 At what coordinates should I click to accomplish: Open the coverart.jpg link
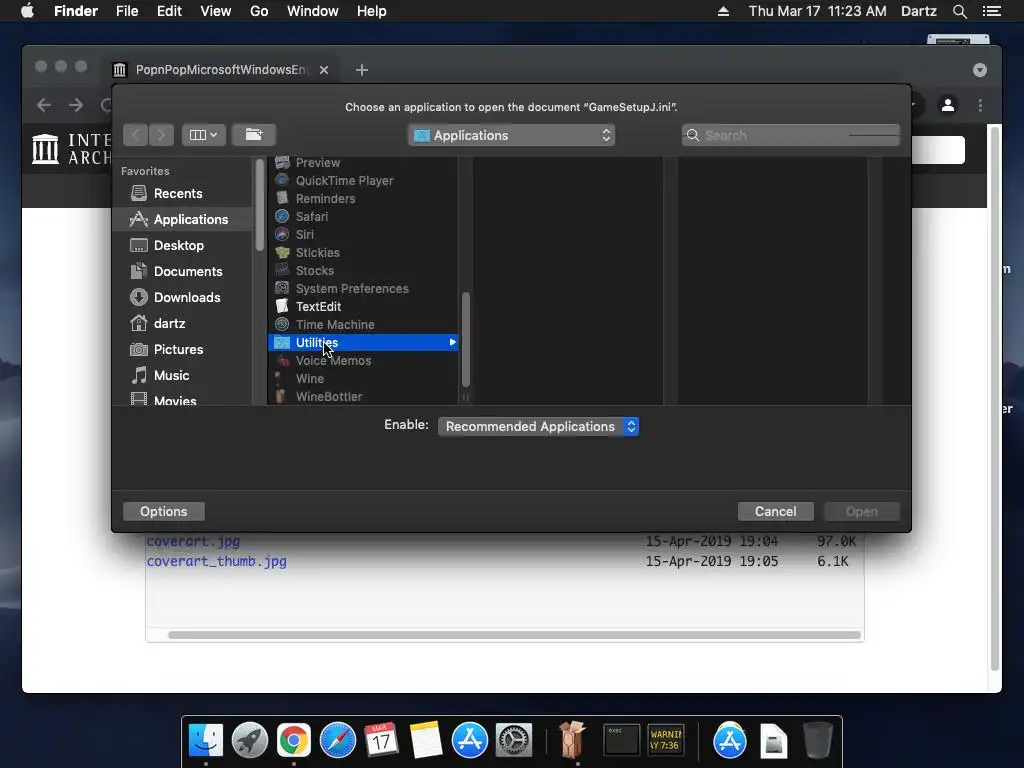coord(193,541)
